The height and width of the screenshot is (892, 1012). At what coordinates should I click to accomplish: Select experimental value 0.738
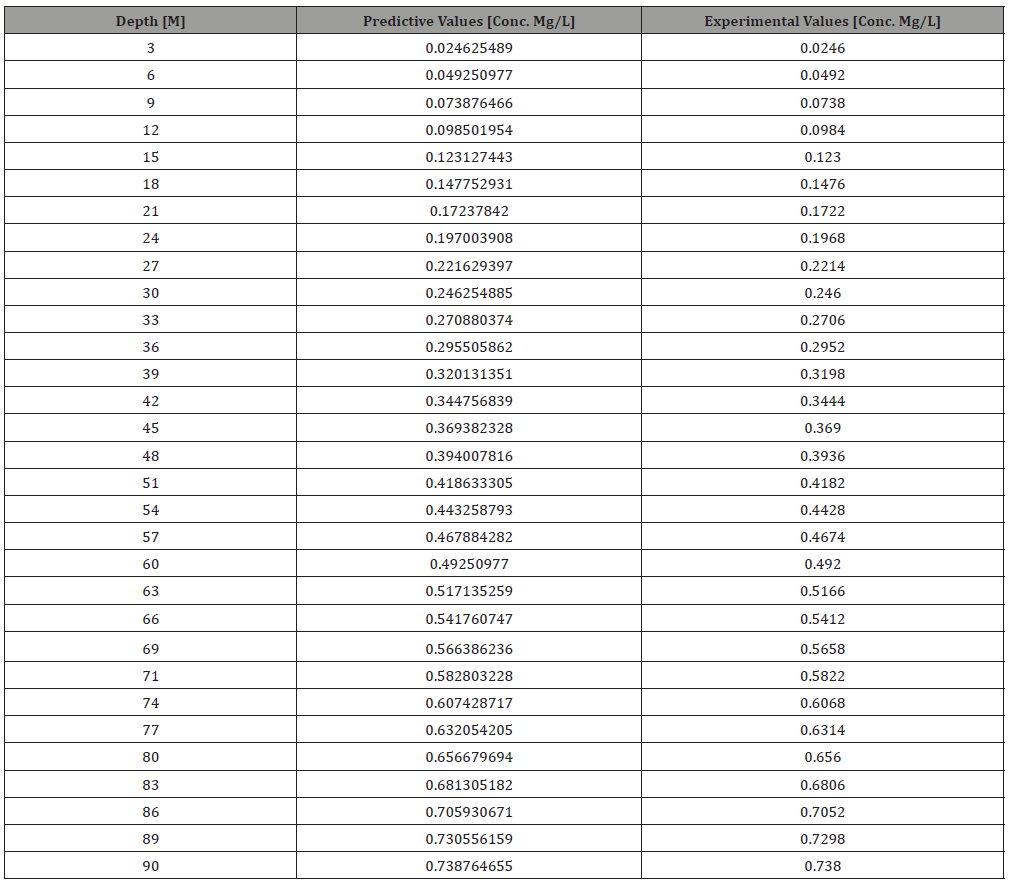[x=823, y=867]
